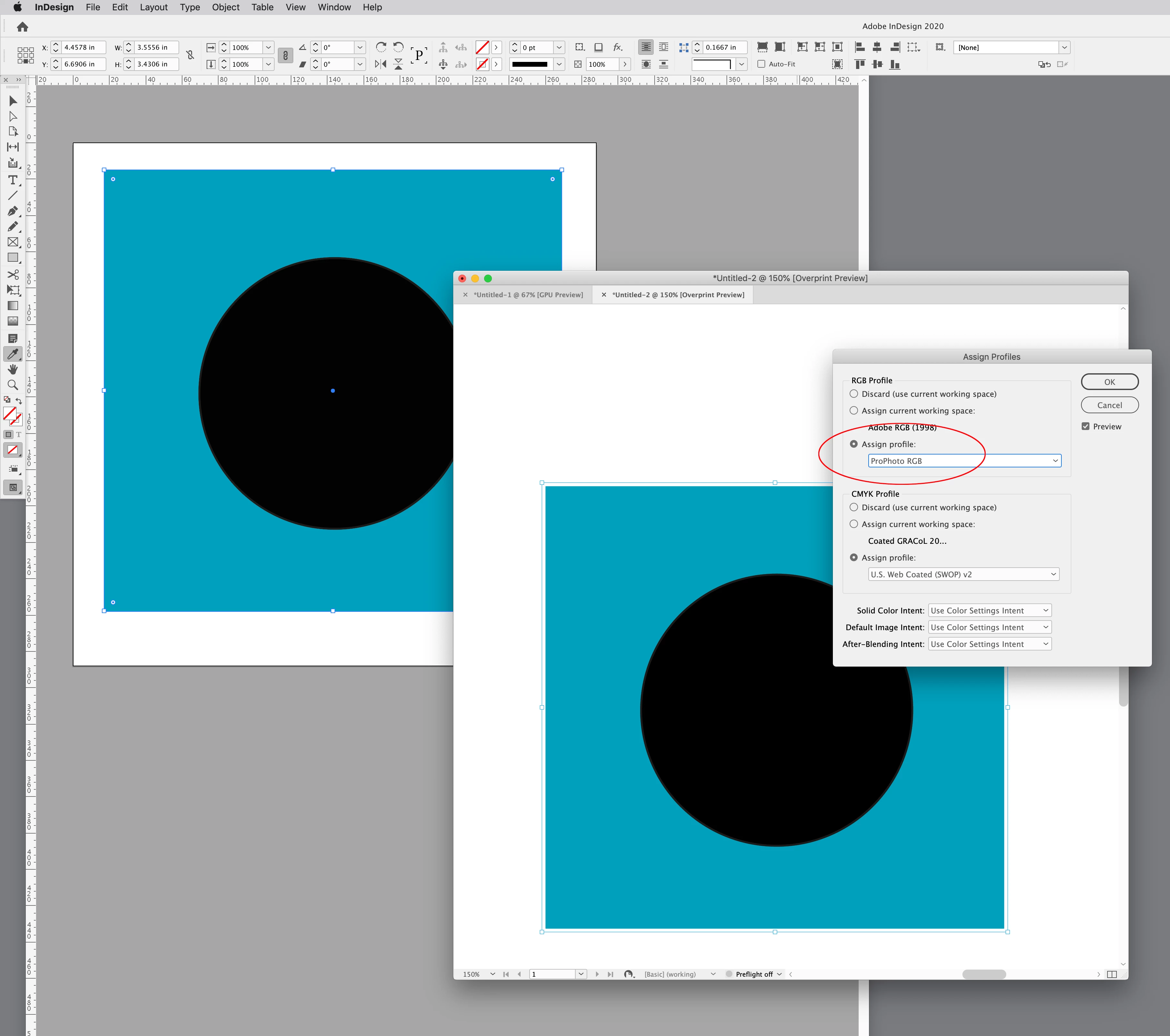1170x1036 pixels.
Task: Select the Direct Selection tool
Action: tap(13, 116)
